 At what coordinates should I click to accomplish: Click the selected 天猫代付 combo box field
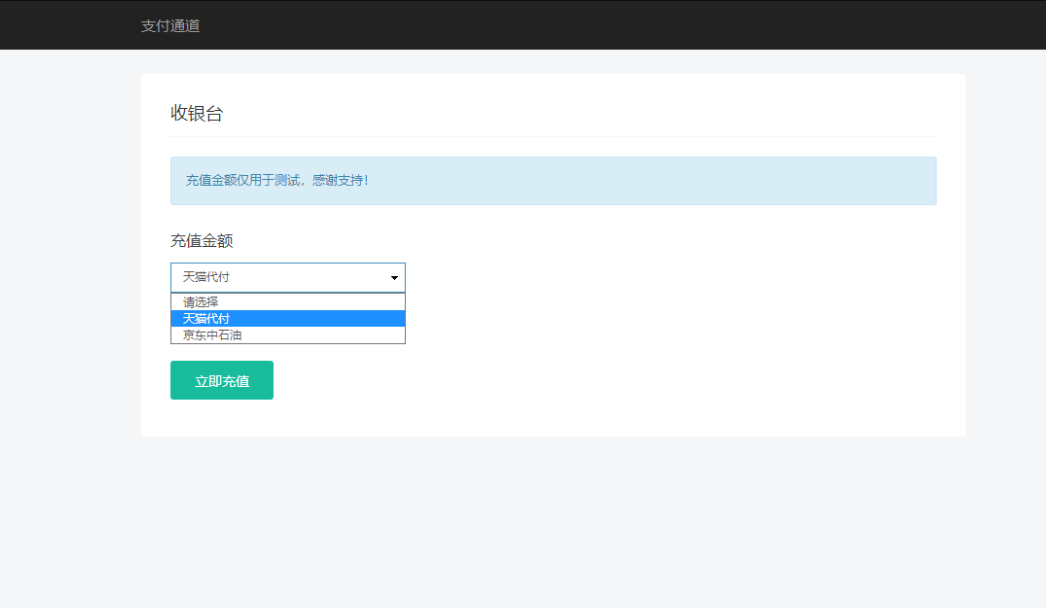(x=270, y=277)
